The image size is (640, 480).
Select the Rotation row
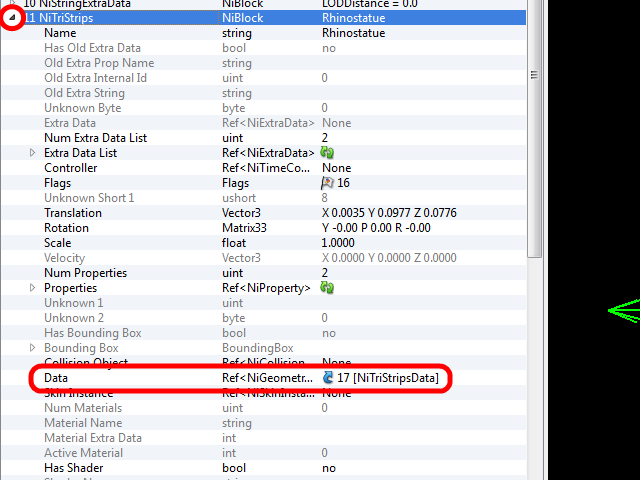click(x=66, y=228)
